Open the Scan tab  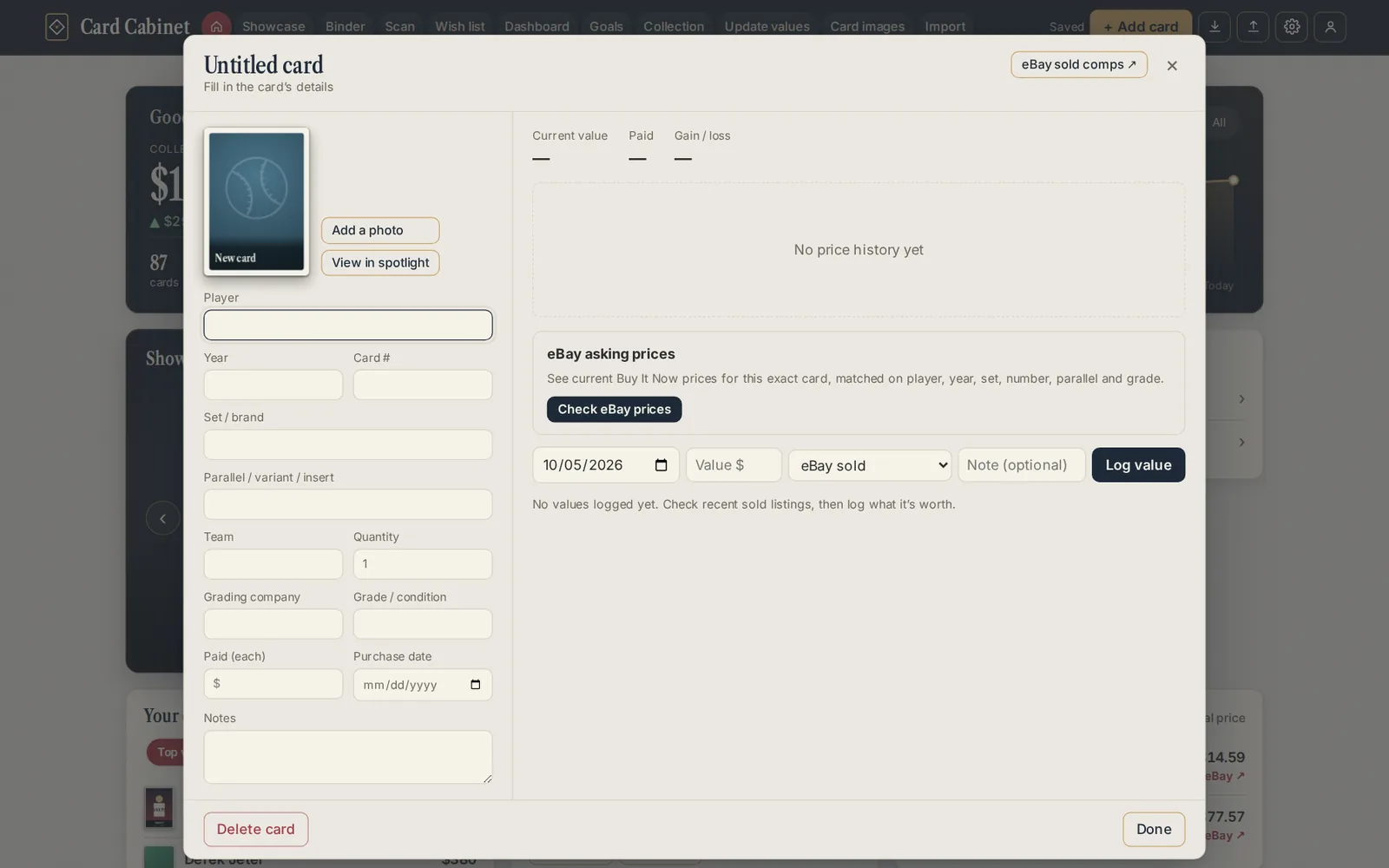[x=399, y=27]
